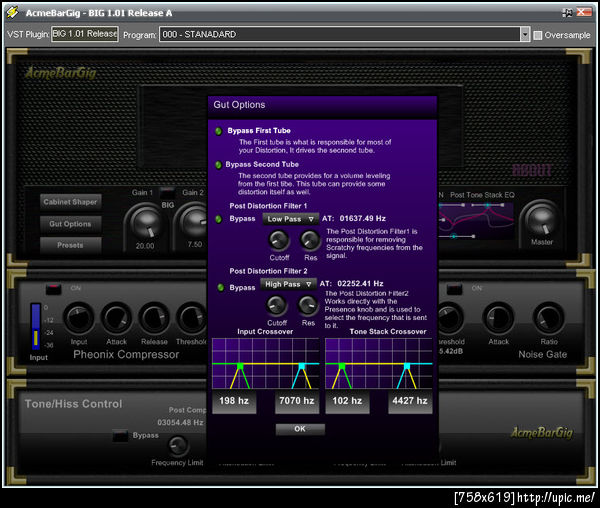
Task: Click the Filter 1 Cutoff knob
Action: pos(279,240)
